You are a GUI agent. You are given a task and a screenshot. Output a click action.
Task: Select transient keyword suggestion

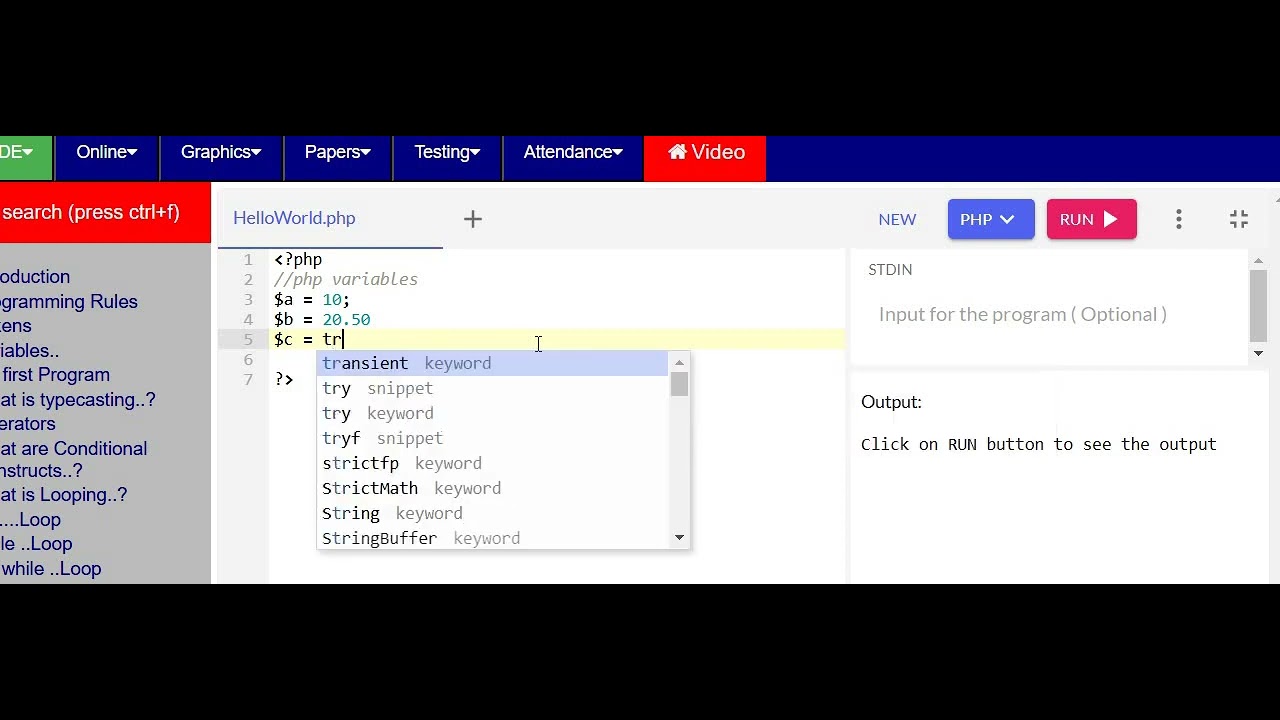493,363
